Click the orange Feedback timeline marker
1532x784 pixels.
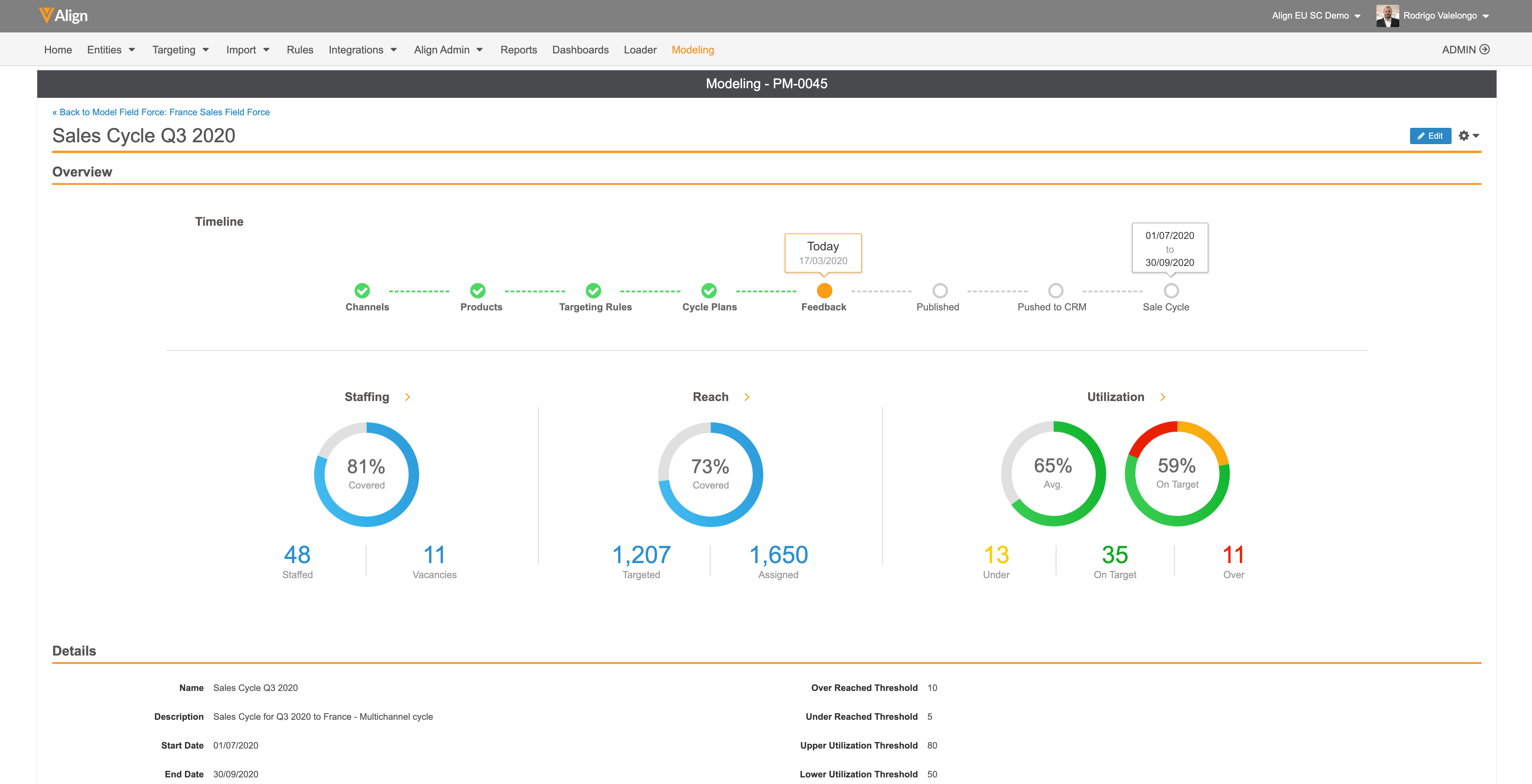coord(824,291)
